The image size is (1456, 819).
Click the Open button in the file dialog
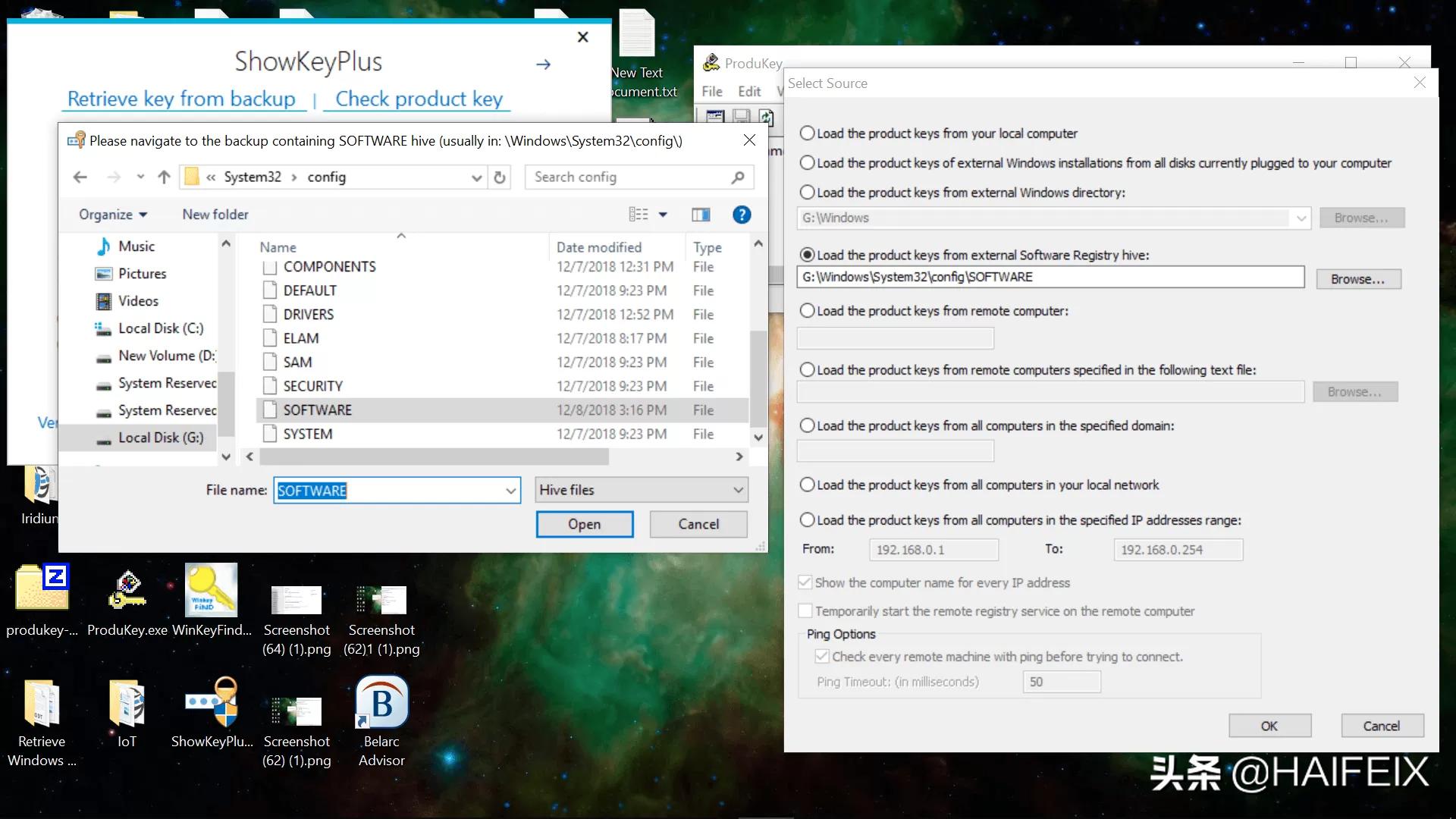point(584,524)
